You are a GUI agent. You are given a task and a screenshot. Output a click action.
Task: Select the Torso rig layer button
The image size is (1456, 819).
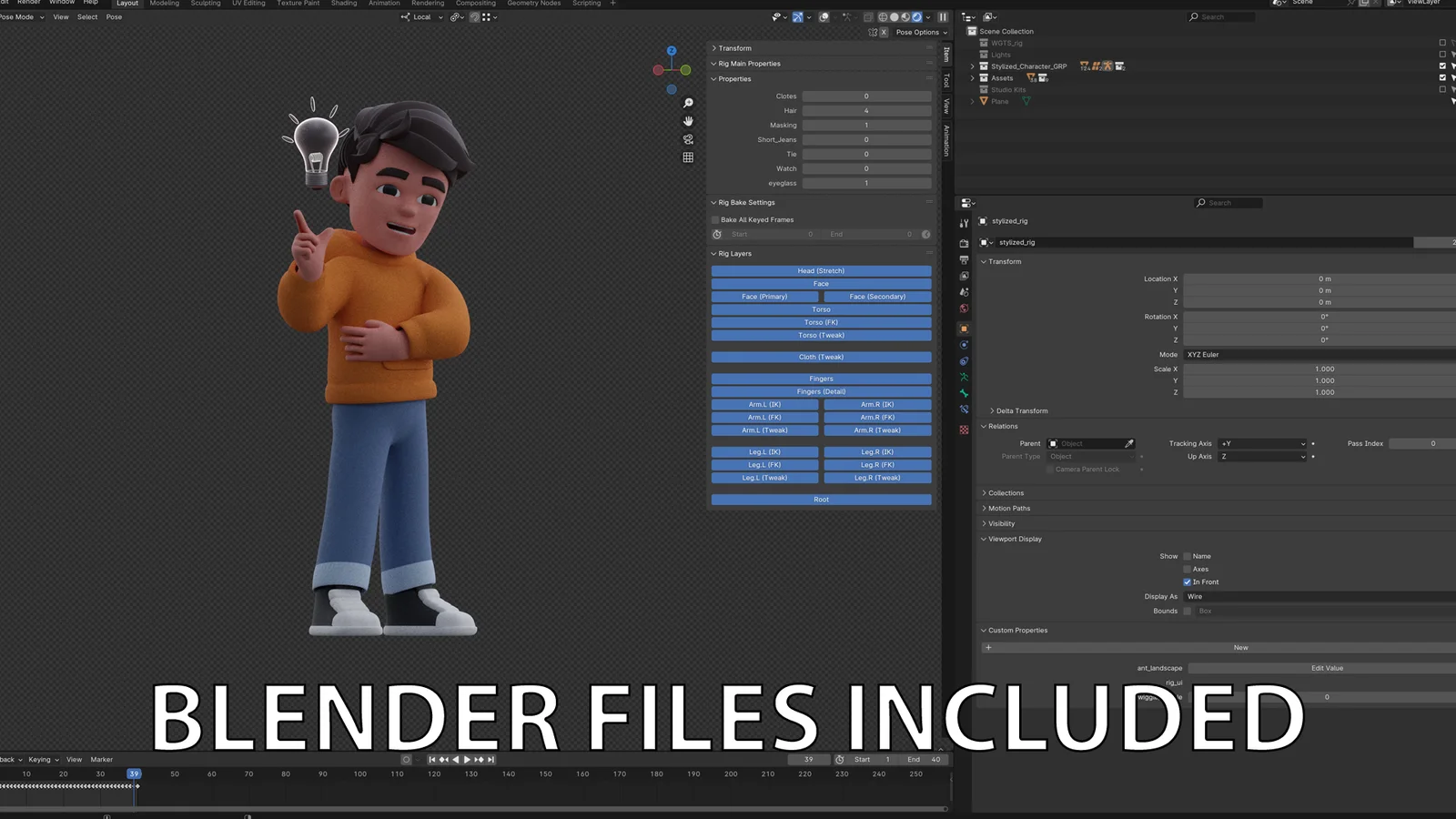(820, 309)
